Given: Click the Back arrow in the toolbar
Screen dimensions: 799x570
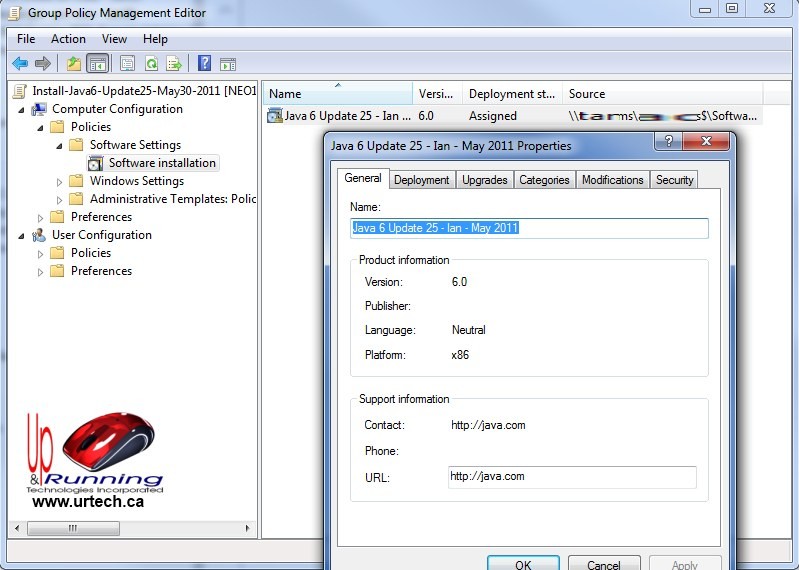Looking at the screenshot, I should 20,64.
